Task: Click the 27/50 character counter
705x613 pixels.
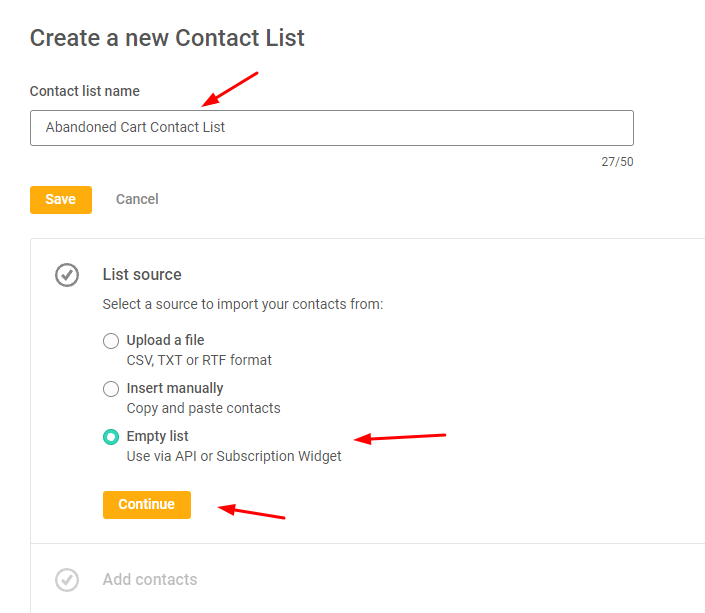Action: click(x=617, y=161)
